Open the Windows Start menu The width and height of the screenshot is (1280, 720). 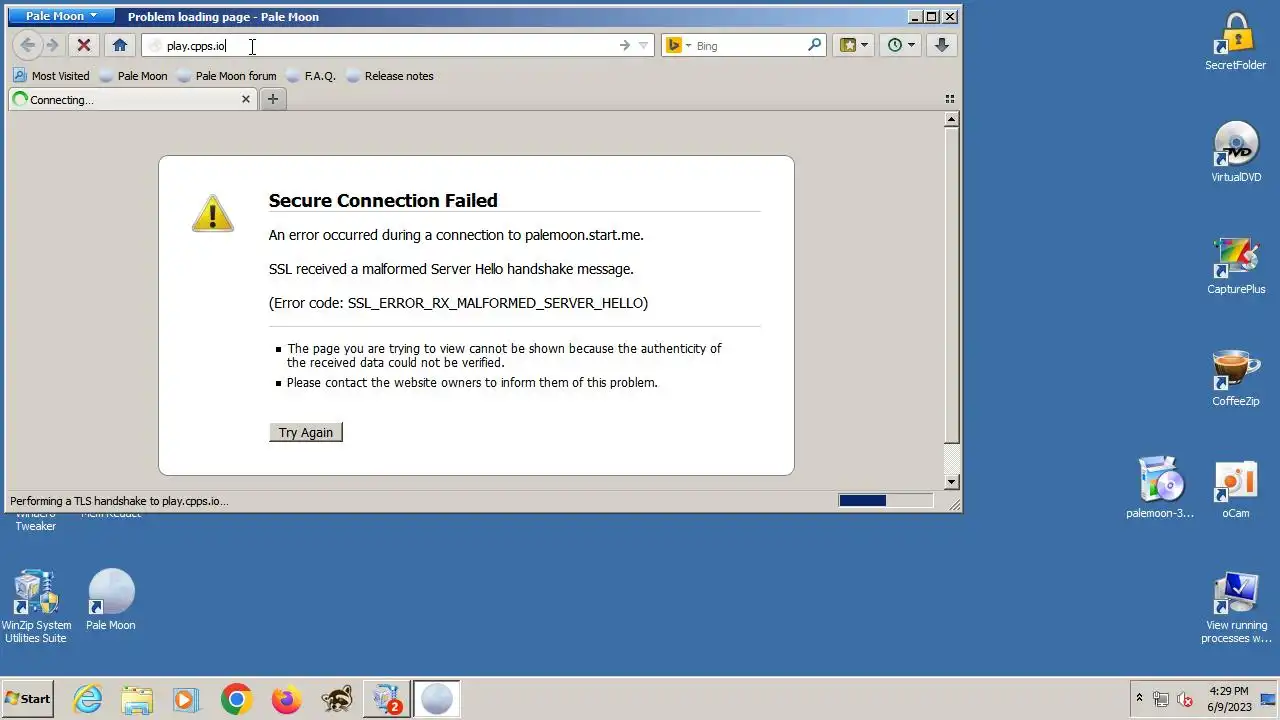click(x=28, y=699)
